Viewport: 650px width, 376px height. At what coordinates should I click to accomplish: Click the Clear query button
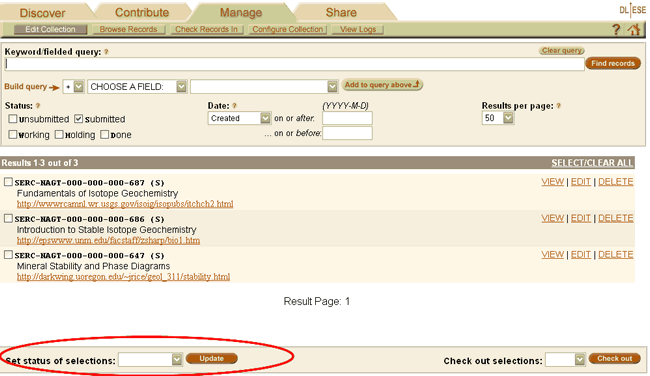pyautogui.click(x=562, y=51)
